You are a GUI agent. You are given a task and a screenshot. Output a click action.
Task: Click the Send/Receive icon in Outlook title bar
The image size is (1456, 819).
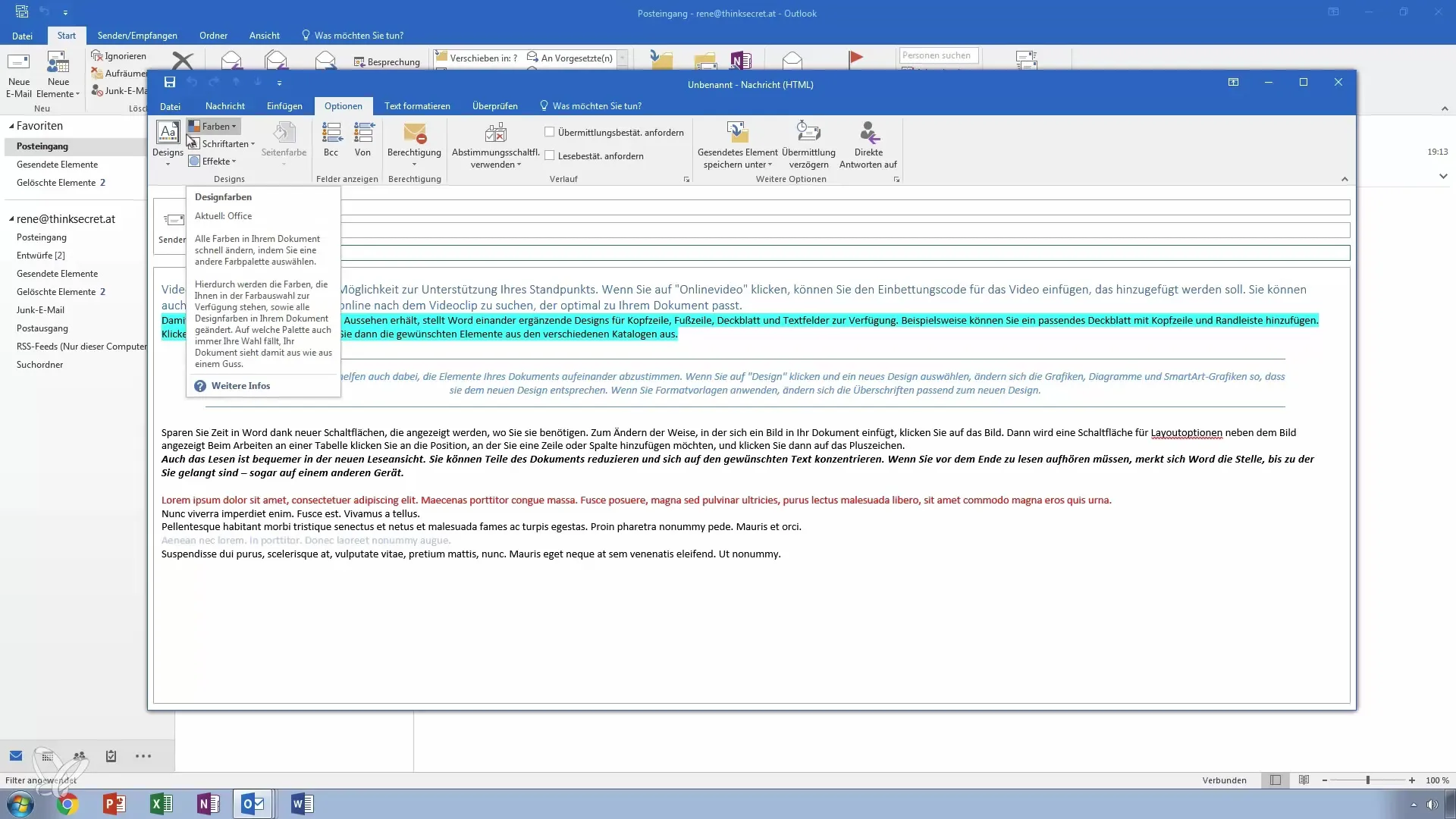(22, 12)
